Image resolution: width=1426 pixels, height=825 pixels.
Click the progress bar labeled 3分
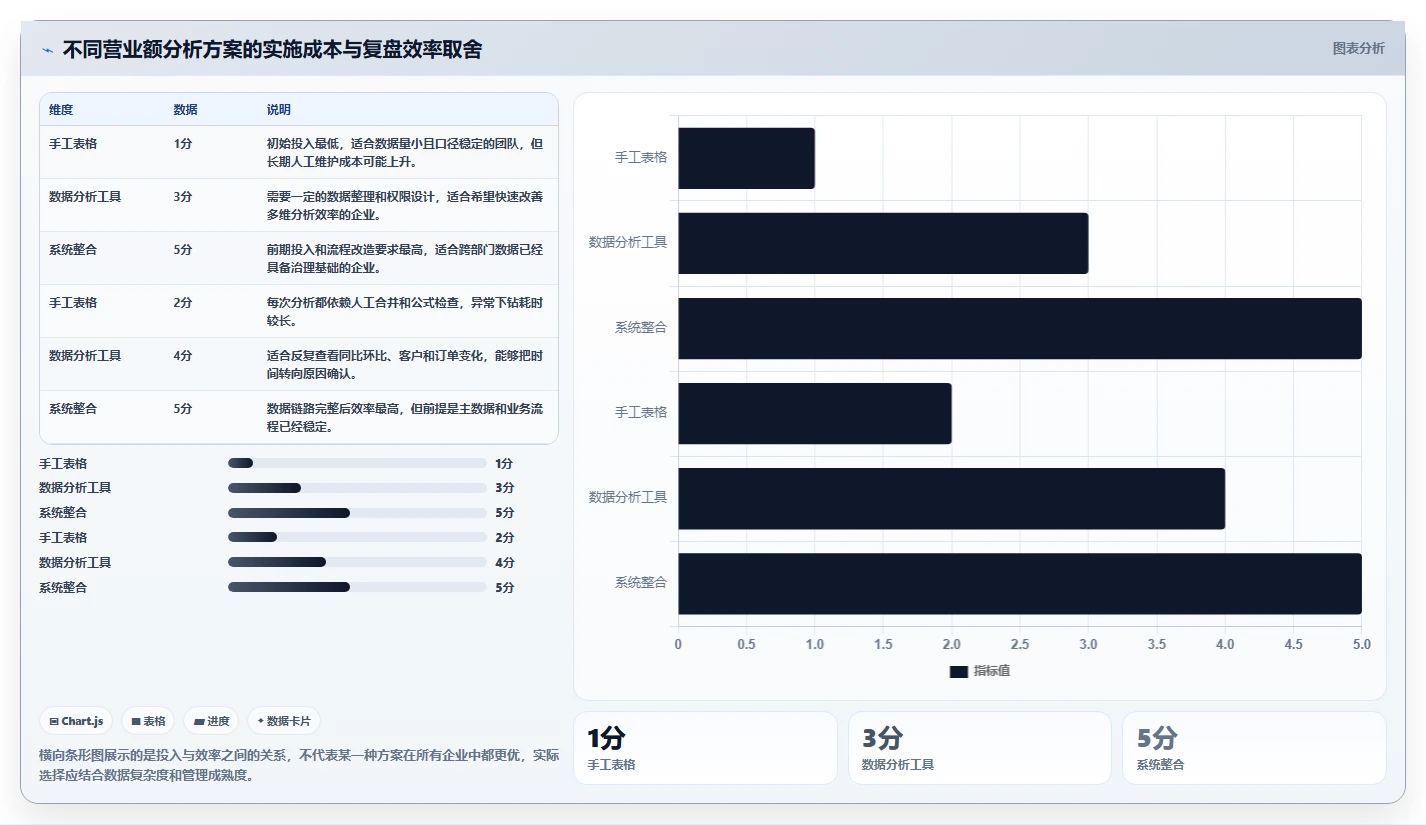coord(357,488)
